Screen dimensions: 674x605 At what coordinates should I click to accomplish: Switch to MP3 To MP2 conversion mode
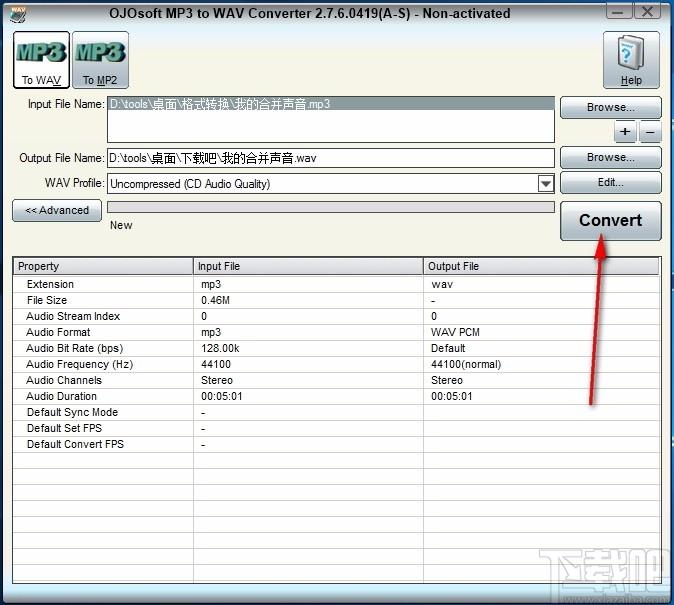[100, 60]
